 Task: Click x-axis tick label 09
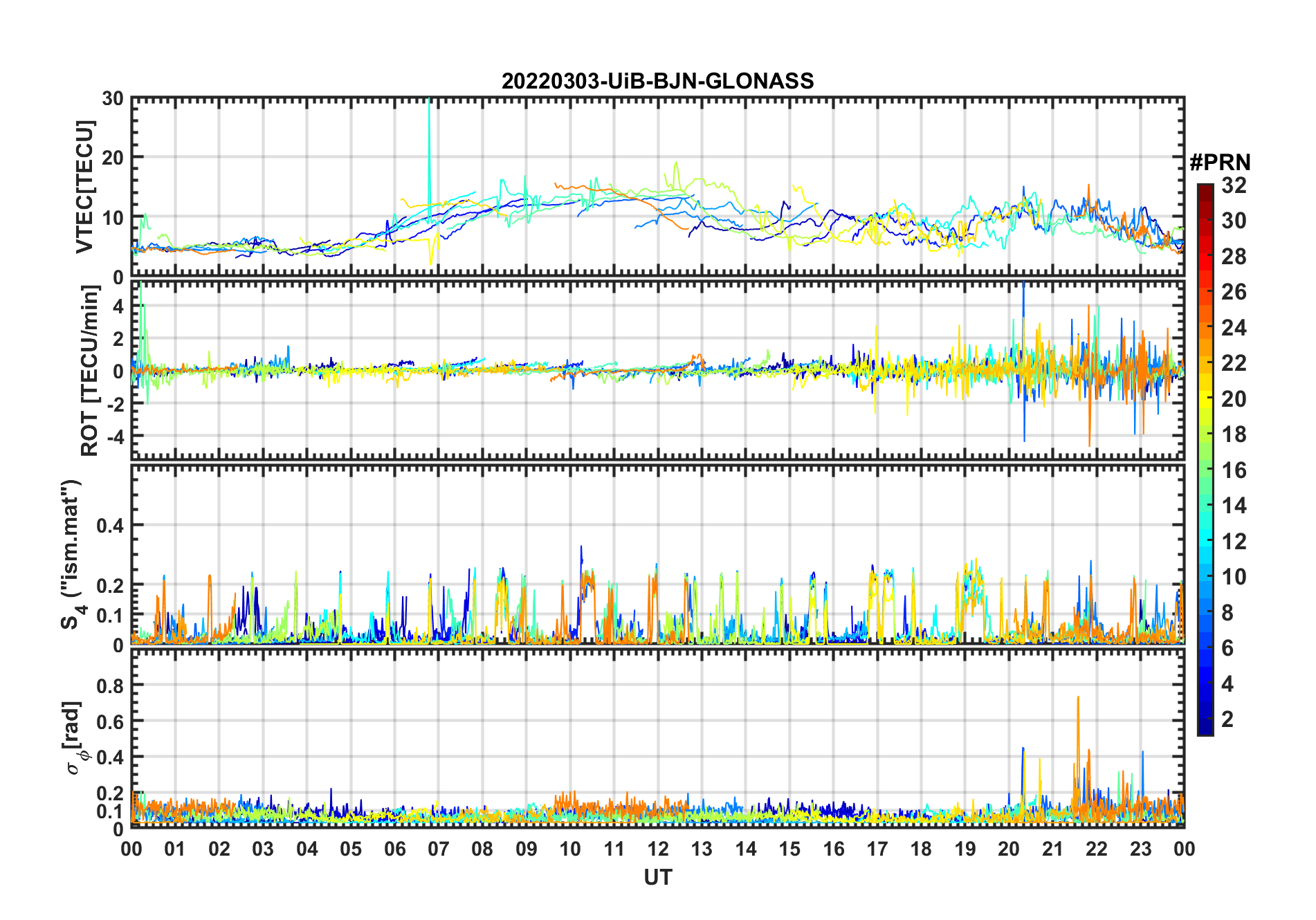526,849
